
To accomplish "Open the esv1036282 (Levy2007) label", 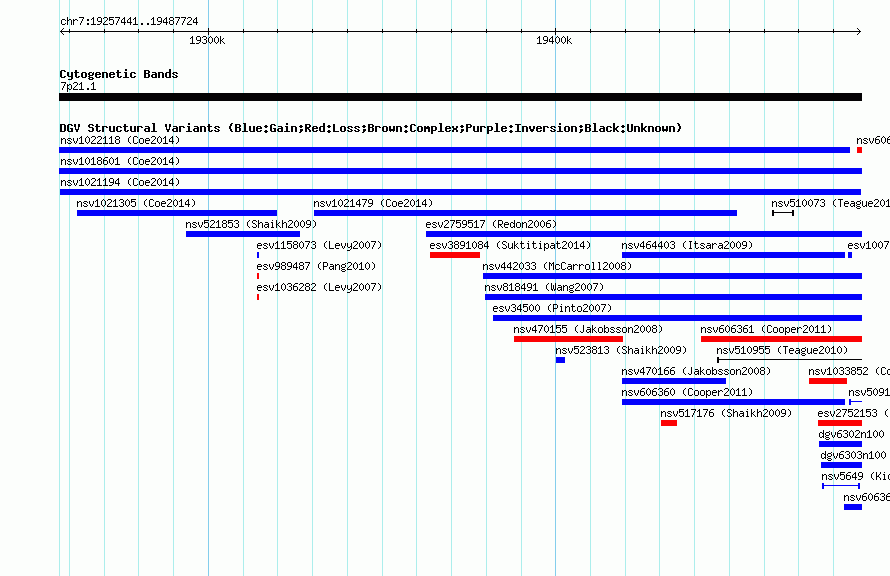I will (319, 287).
